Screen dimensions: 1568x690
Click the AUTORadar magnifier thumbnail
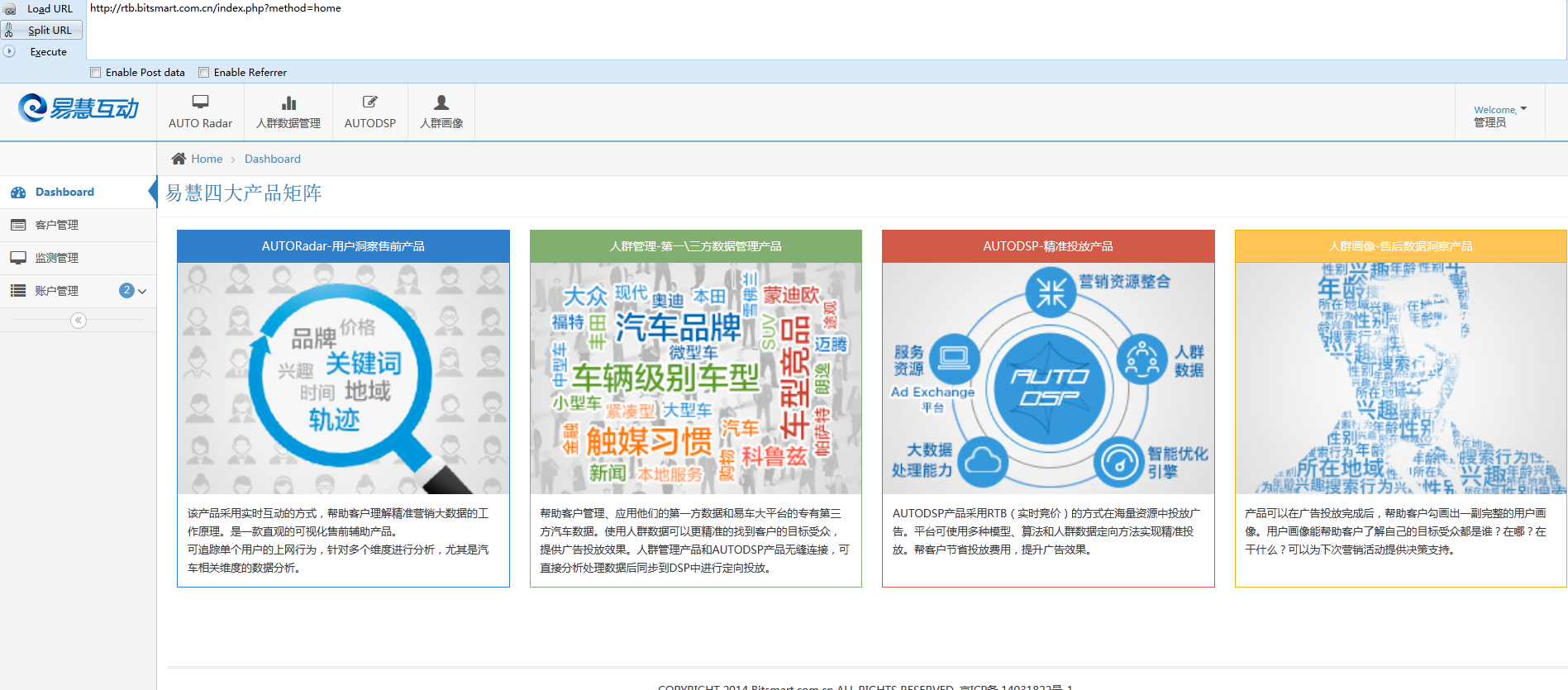click(343, 378)
